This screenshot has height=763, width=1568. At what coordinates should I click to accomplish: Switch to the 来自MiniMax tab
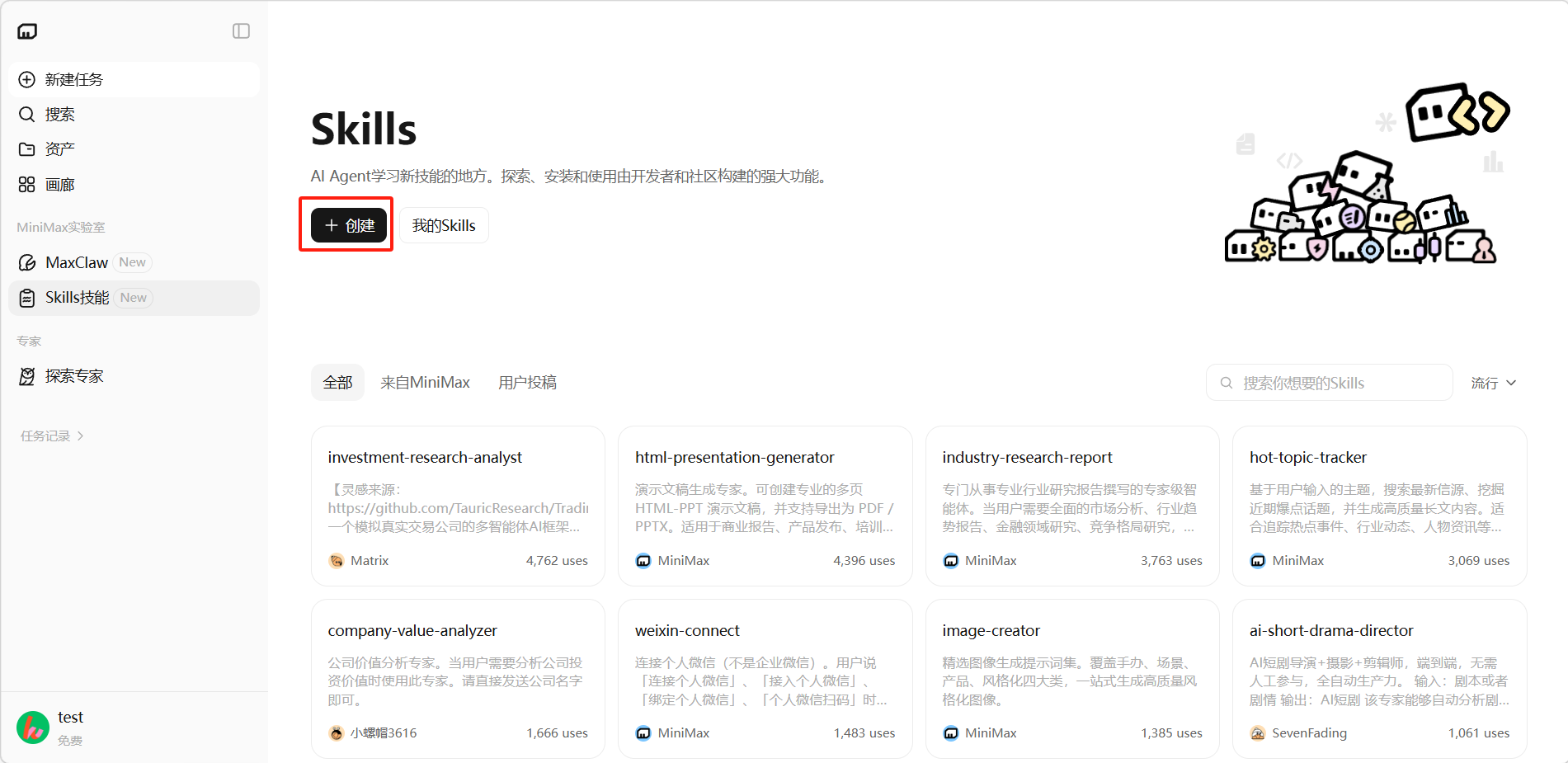425,383
